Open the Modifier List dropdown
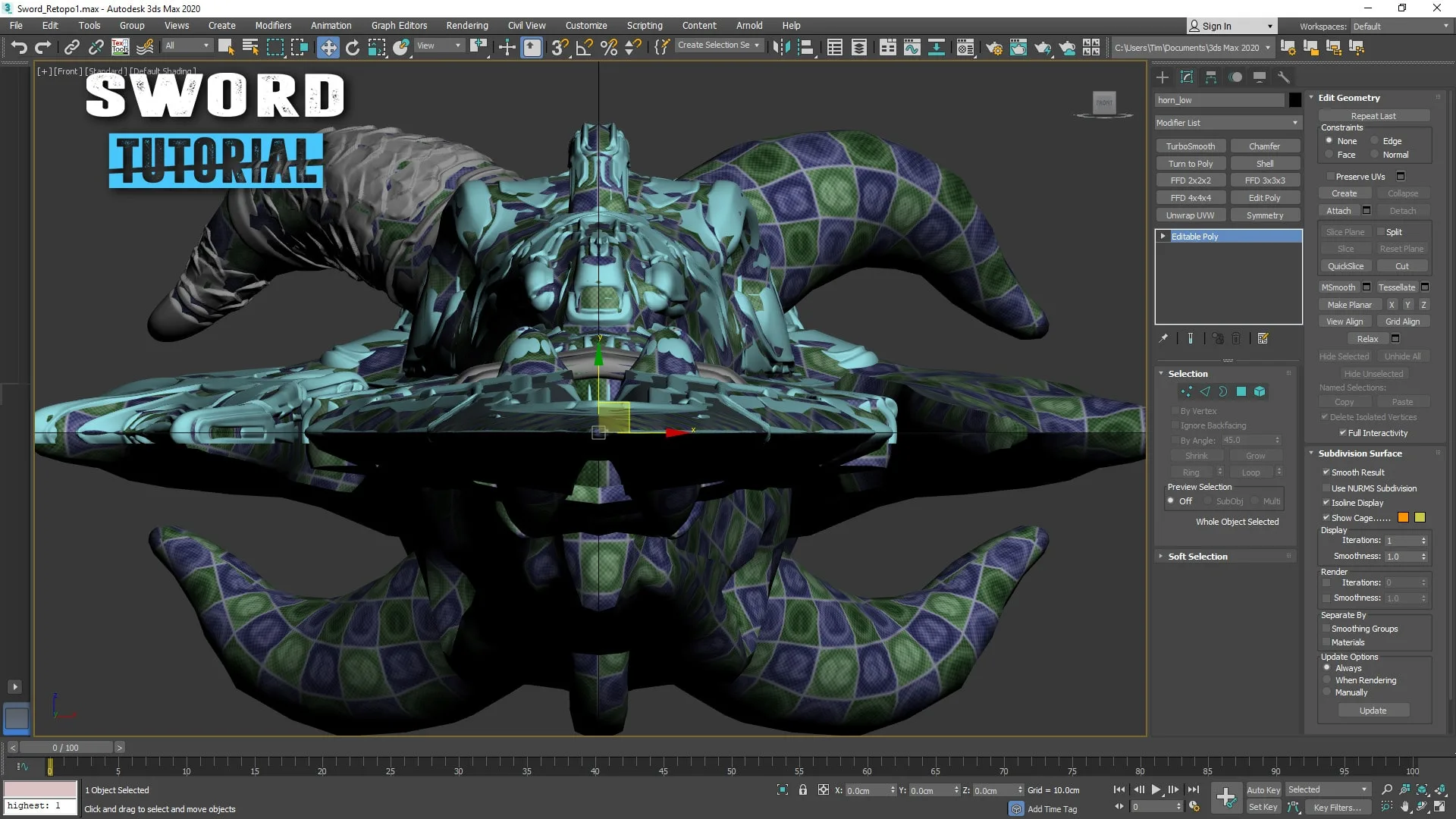The image size is (1456, 819). 1227,123
